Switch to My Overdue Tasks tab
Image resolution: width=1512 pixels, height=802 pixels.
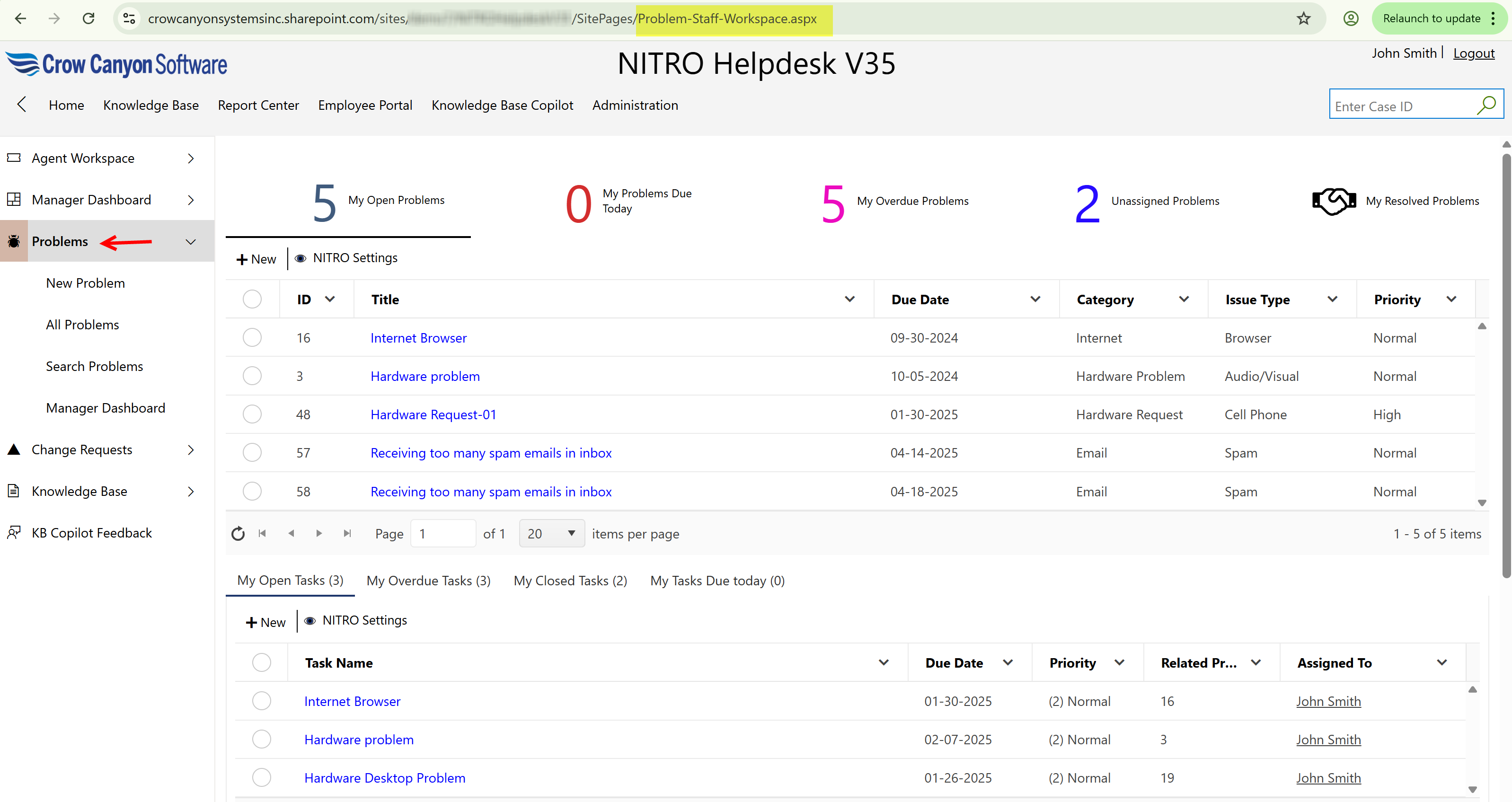[428, 580]
